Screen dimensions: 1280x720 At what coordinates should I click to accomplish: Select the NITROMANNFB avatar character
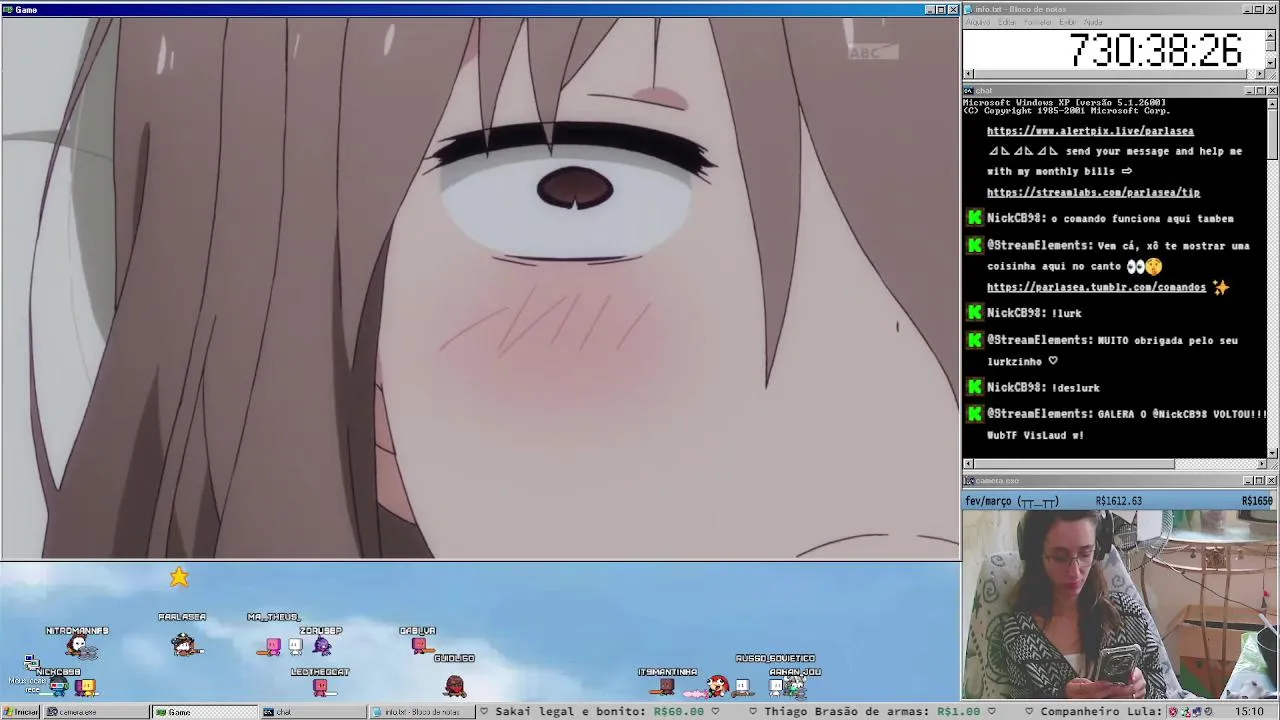(x=80, y=648)
